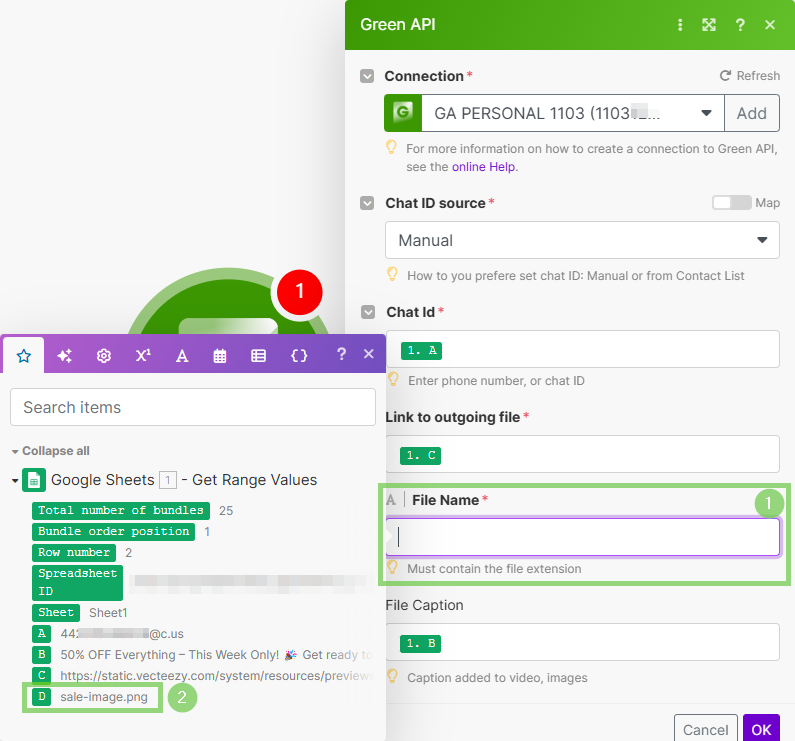Viewport: 795px width, 741px height.
Task: Toggle the Map switch for Chat ID source
Action: 731,203
